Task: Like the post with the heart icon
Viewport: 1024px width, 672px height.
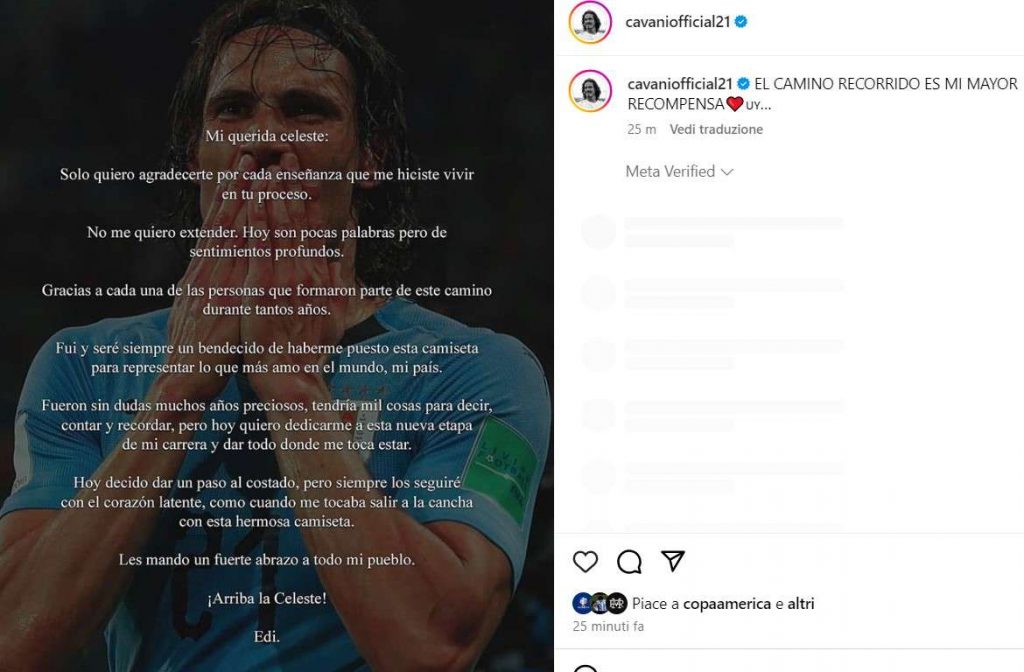Action: (585, 562)
